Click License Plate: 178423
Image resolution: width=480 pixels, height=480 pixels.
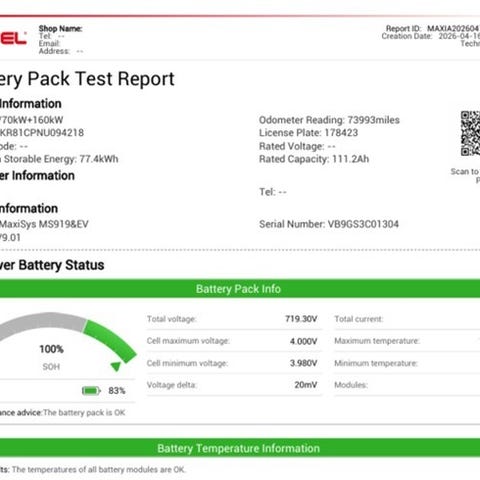pos(308,133)
